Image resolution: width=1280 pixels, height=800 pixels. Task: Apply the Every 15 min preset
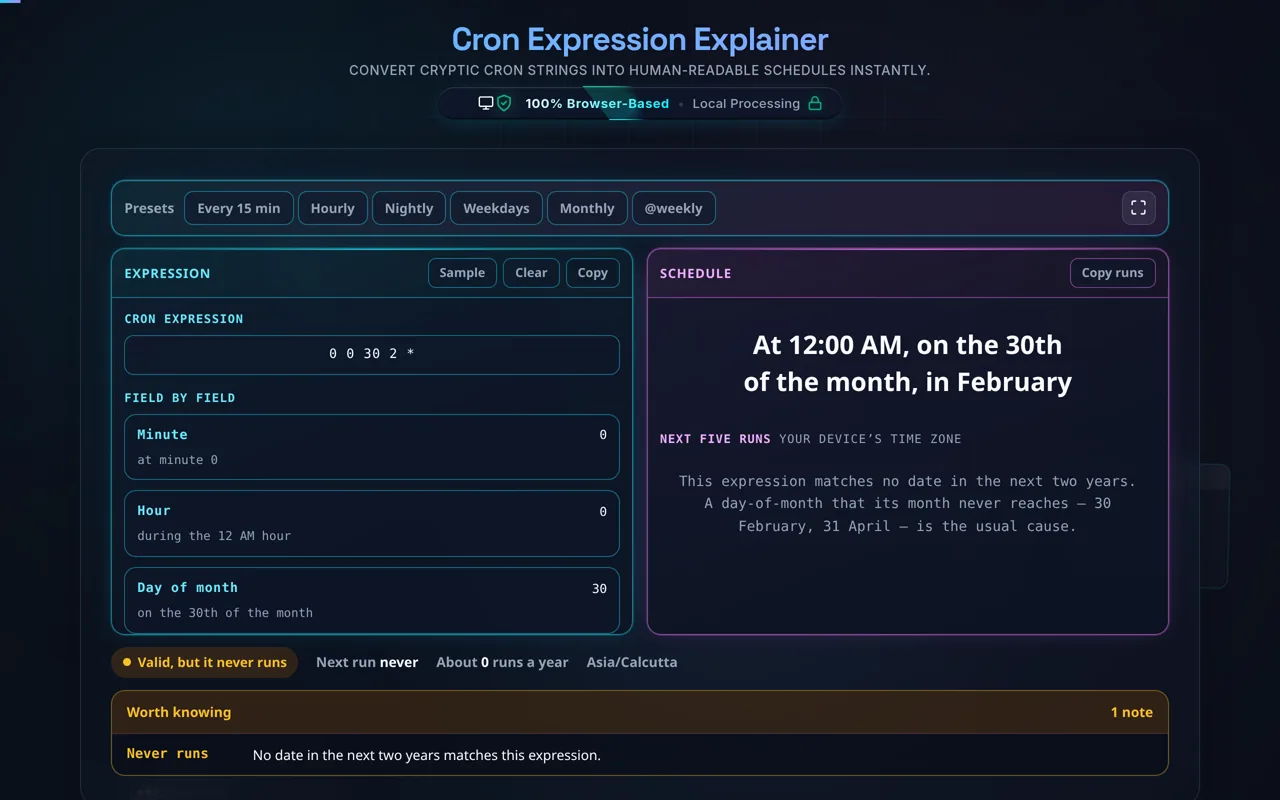(239, 208)
